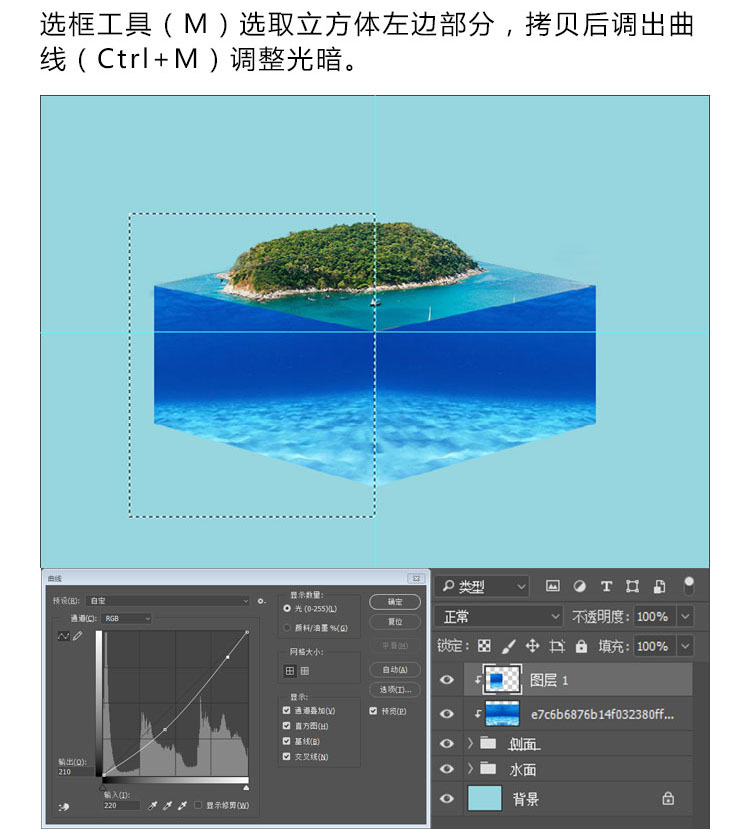Open the 通道 RGB channel dropdown
750x829 pixels.
(127, 618)
